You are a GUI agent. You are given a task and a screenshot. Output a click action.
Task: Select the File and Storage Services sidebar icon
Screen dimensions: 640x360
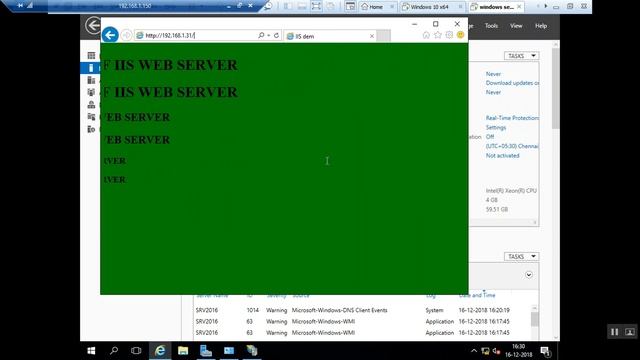coord(91,117)
